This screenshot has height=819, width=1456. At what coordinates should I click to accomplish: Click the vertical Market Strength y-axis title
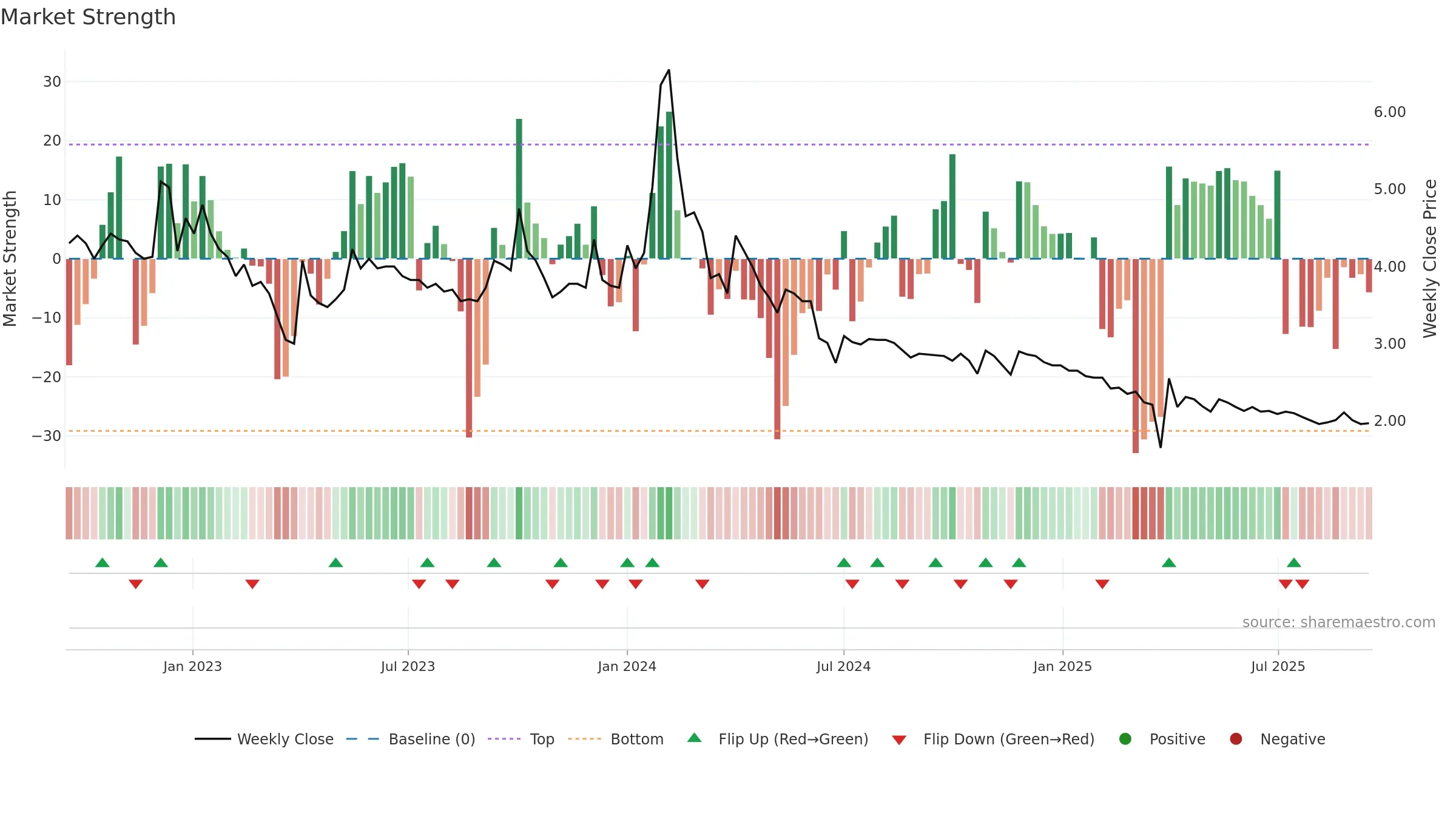coord(10,258)
